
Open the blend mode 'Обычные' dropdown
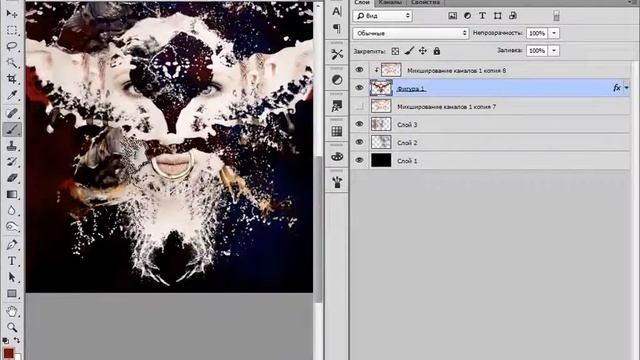[x=411, y=33]
